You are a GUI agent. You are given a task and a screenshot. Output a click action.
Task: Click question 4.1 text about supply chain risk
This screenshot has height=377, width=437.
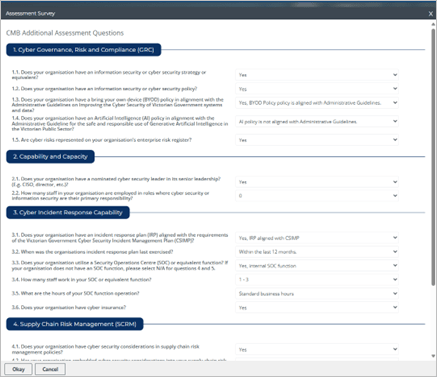[106, 349]
